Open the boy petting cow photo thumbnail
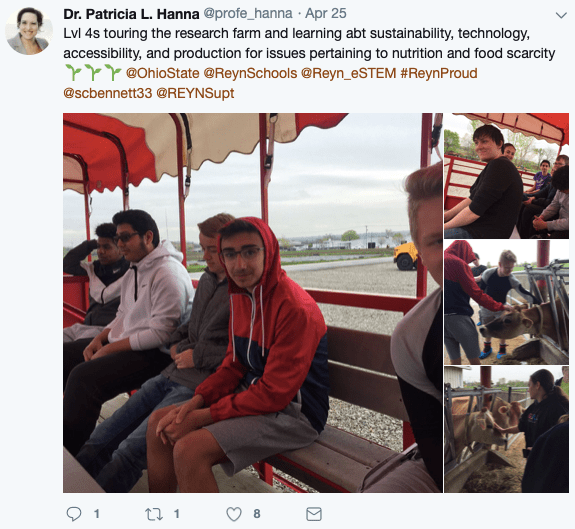The image size is (575, 529). [506, 302]
